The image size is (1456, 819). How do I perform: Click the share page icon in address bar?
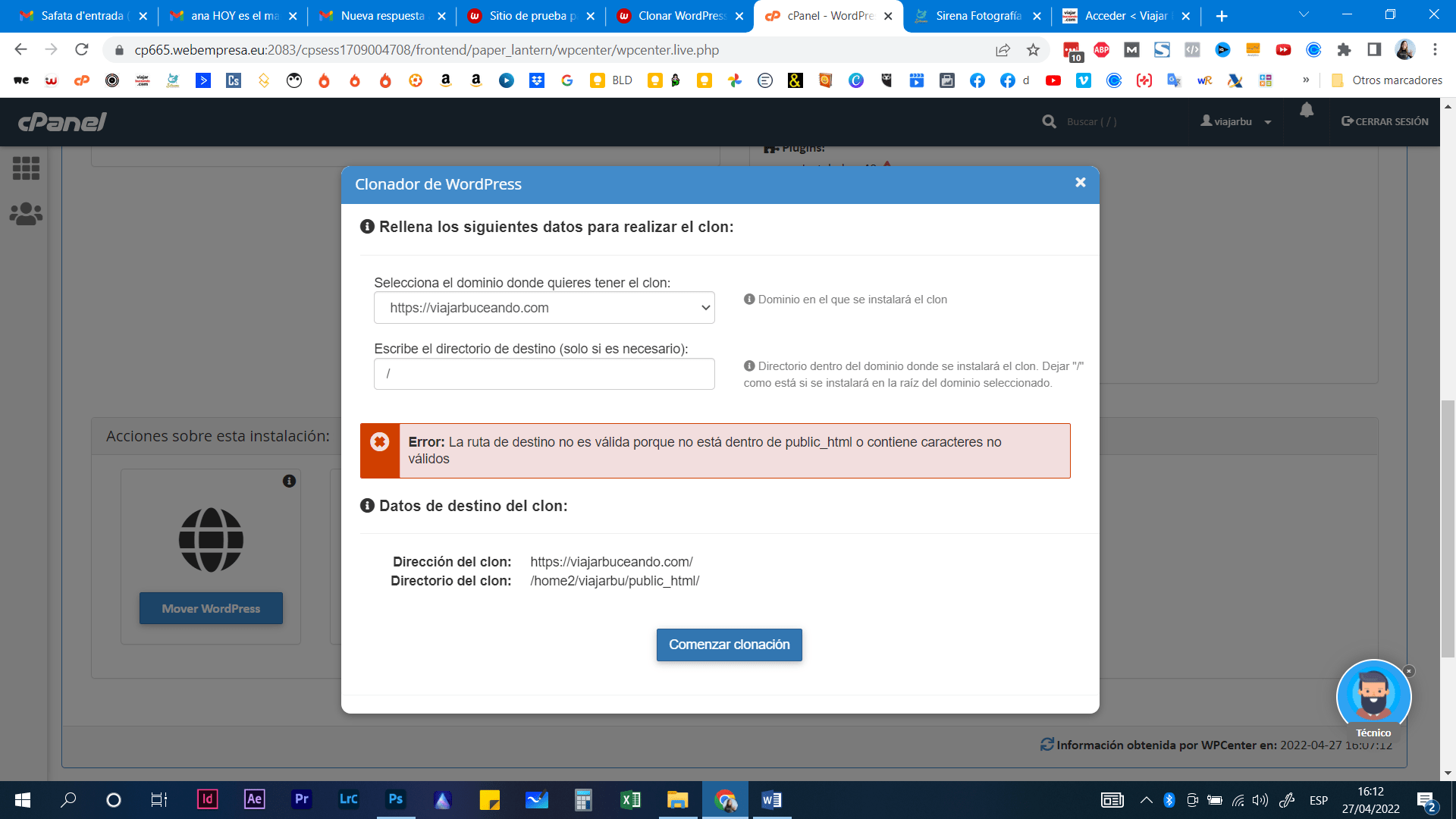pos(1003,50)
